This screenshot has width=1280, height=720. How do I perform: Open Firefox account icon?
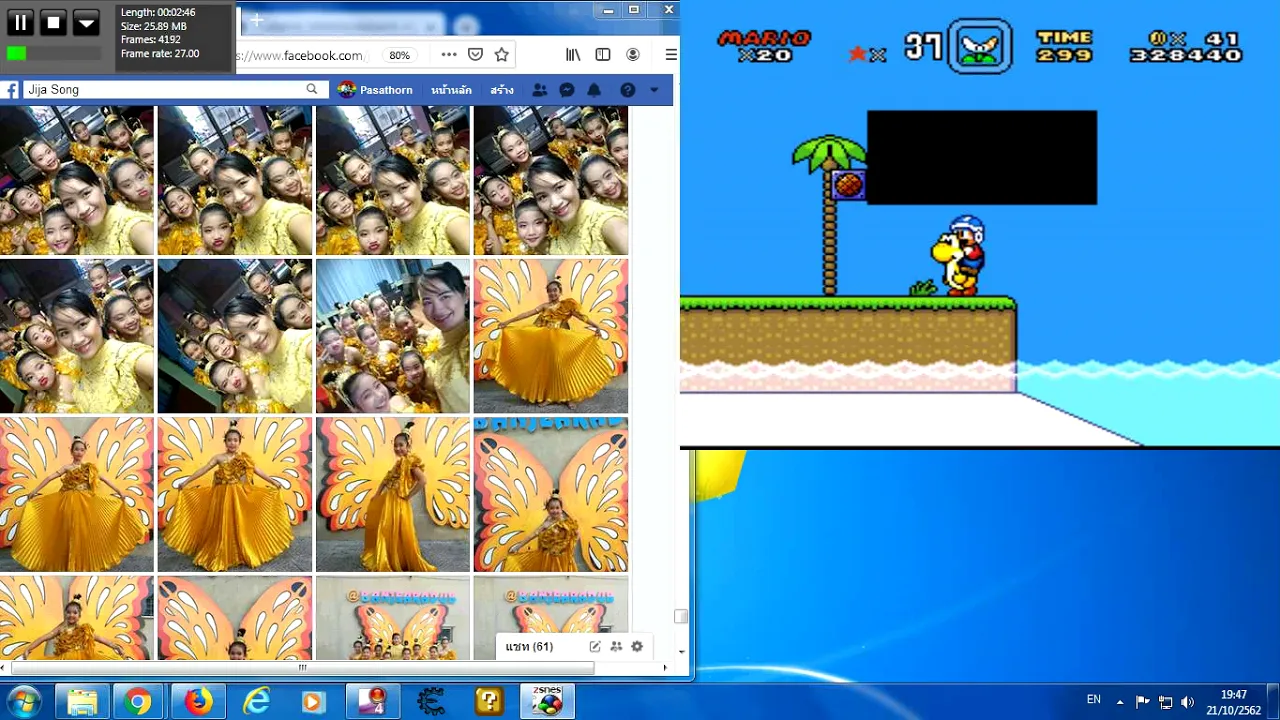tap(633, 55)
